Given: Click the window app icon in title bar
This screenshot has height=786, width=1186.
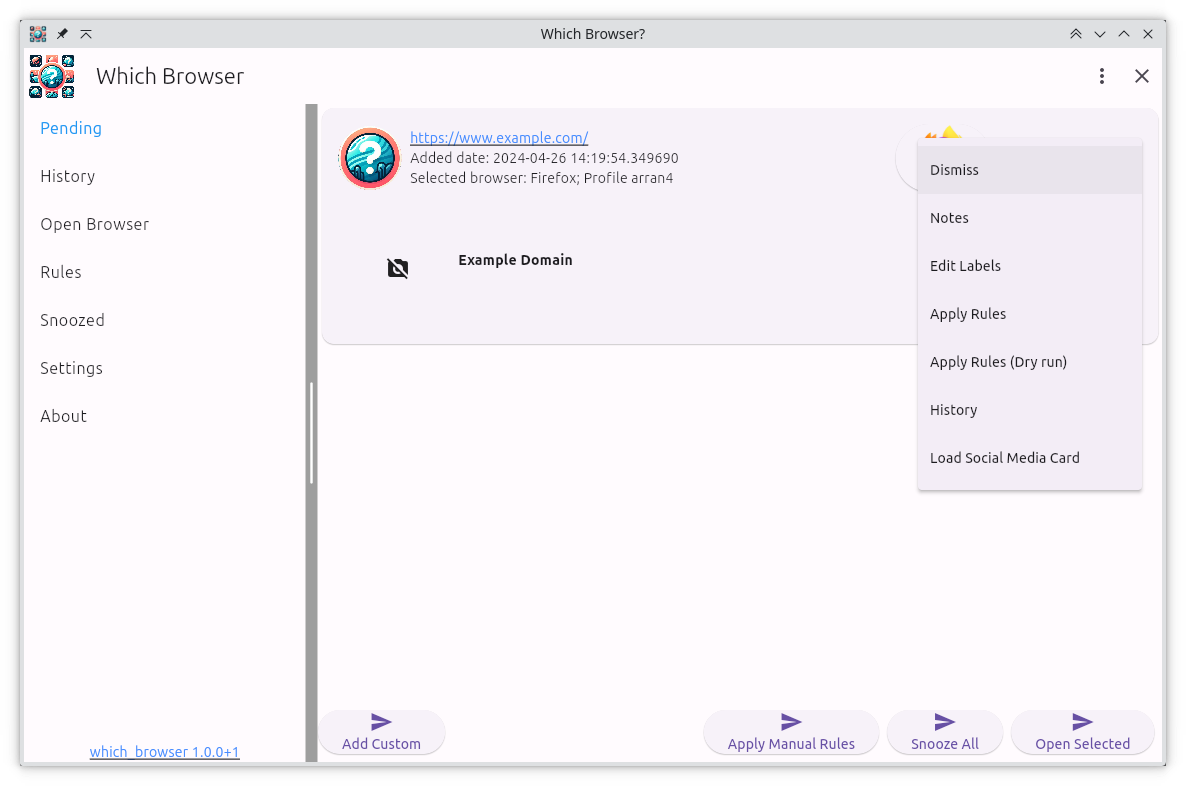Looking at the screenshot, I should 38,34.
